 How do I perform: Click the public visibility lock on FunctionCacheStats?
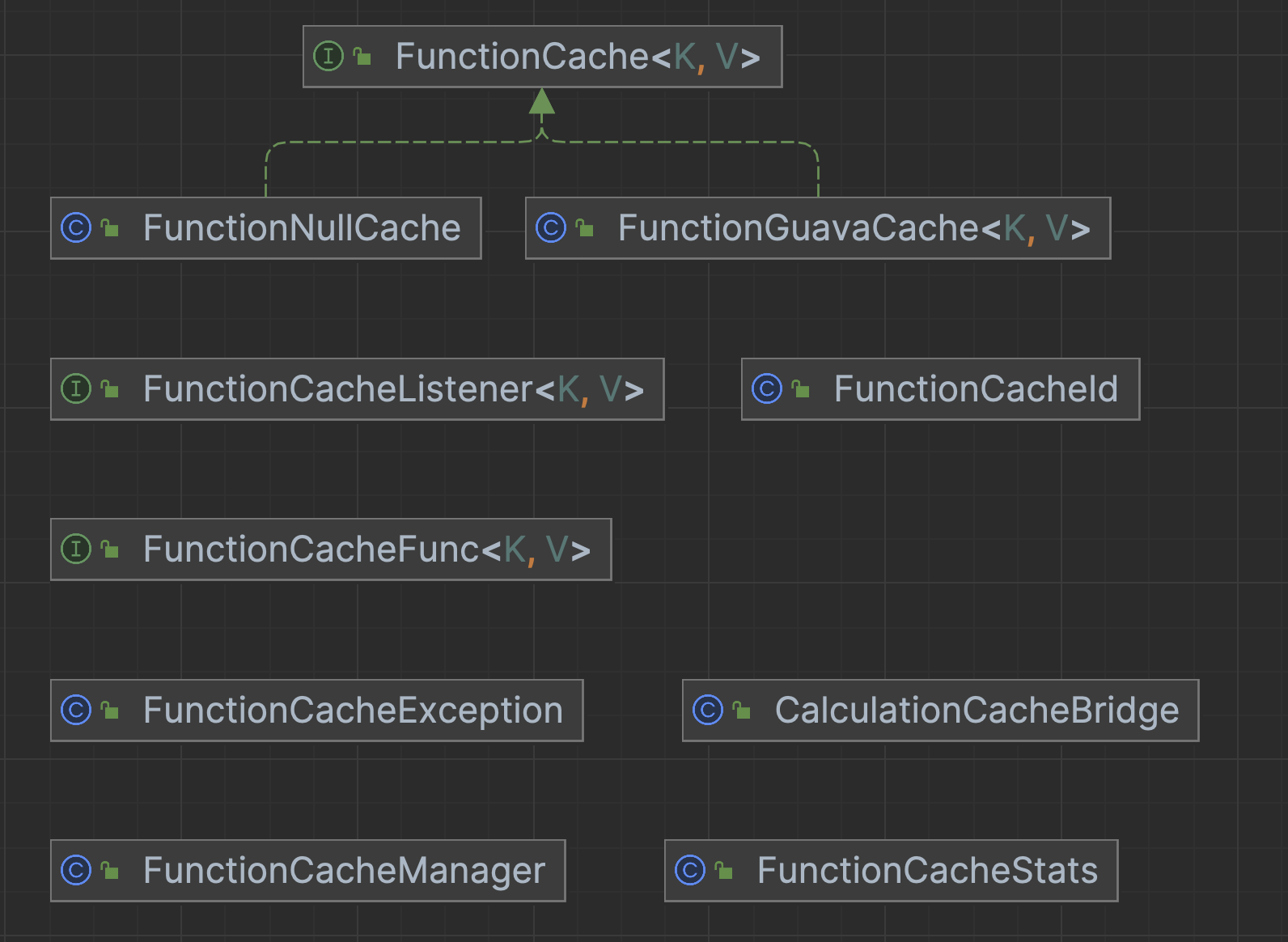point(724,871)
